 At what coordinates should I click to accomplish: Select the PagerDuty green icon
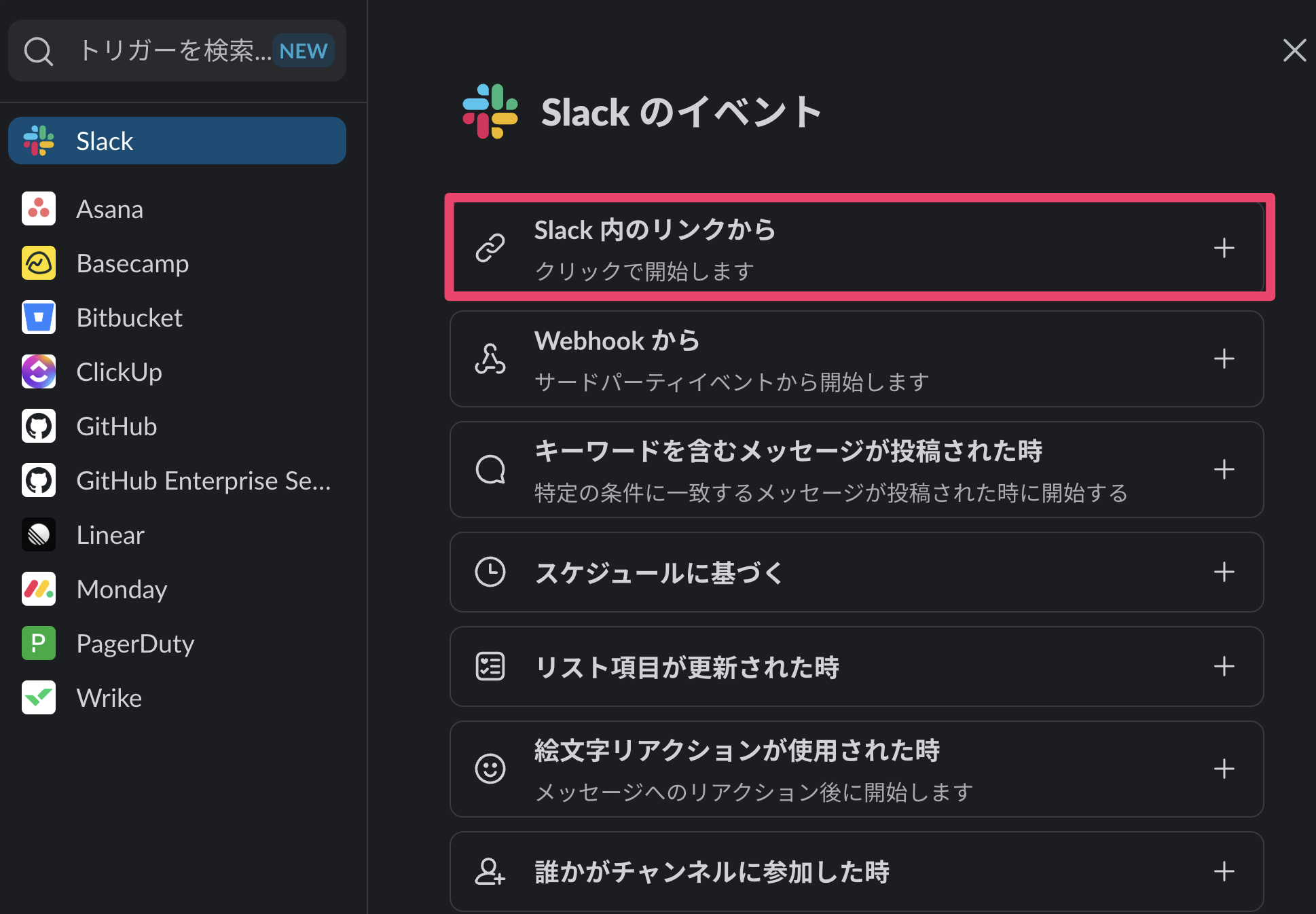click(x=39, y=644)
